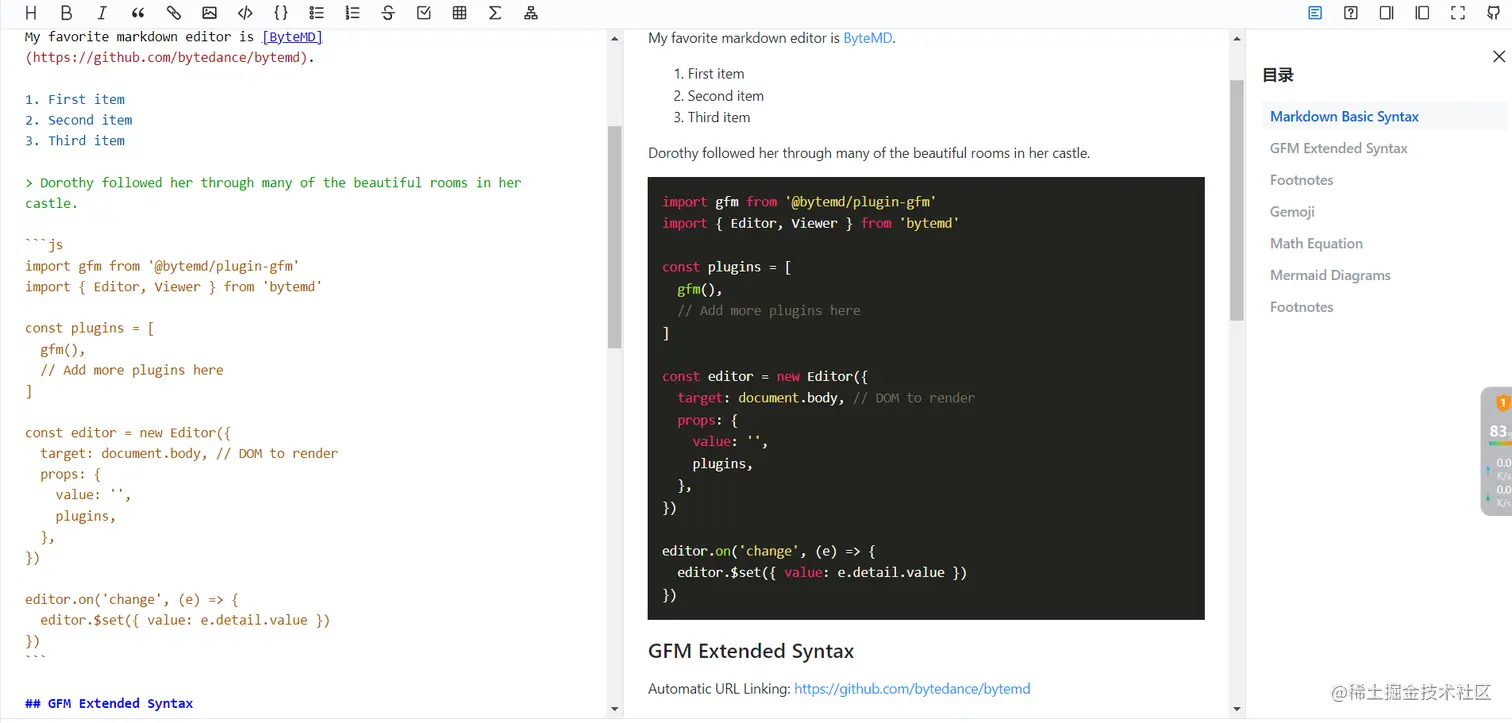Insert inline code

(x=245, y=13)
